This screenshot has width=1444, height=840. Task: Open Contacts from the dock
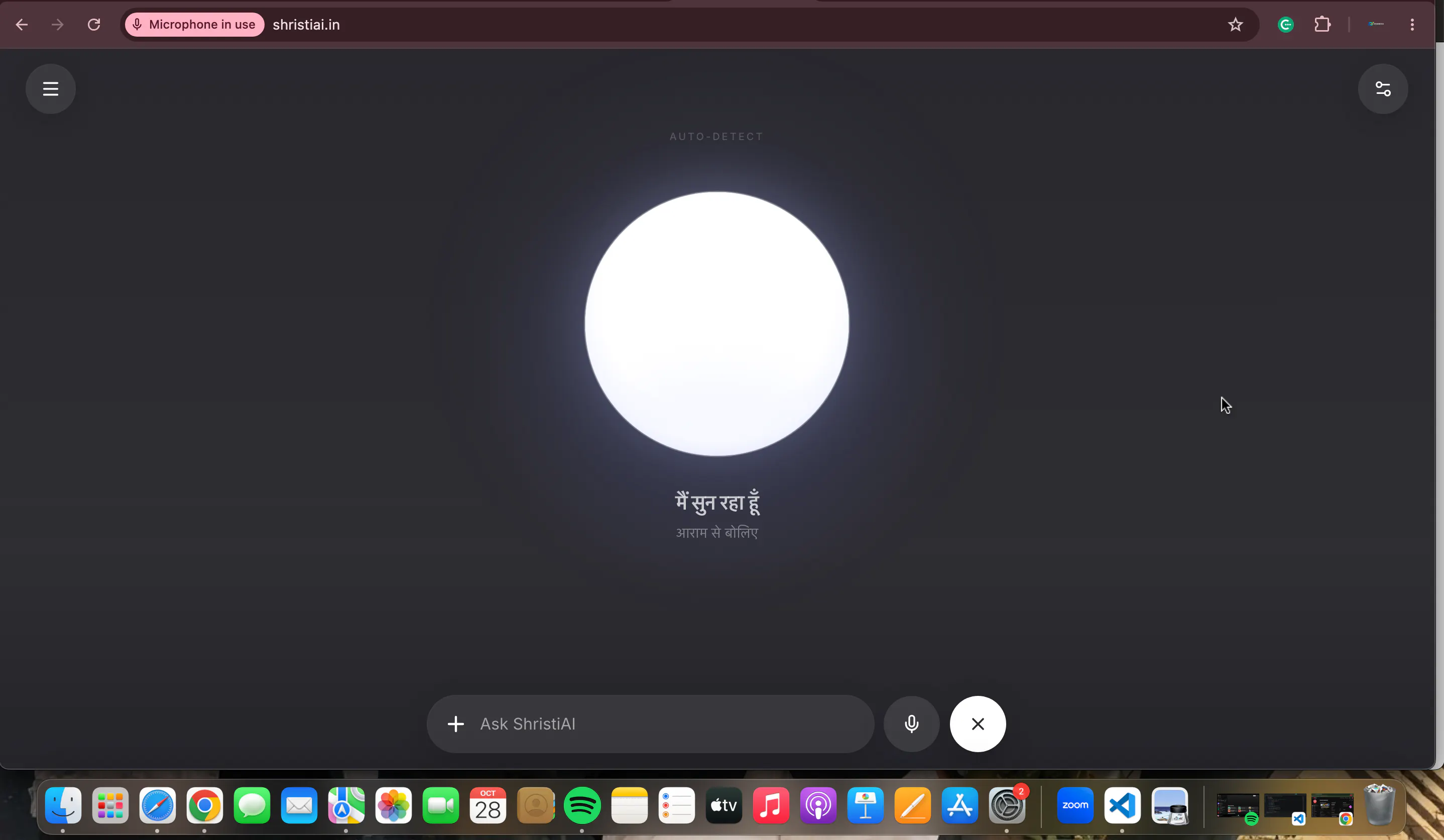(x=535, y=805)
